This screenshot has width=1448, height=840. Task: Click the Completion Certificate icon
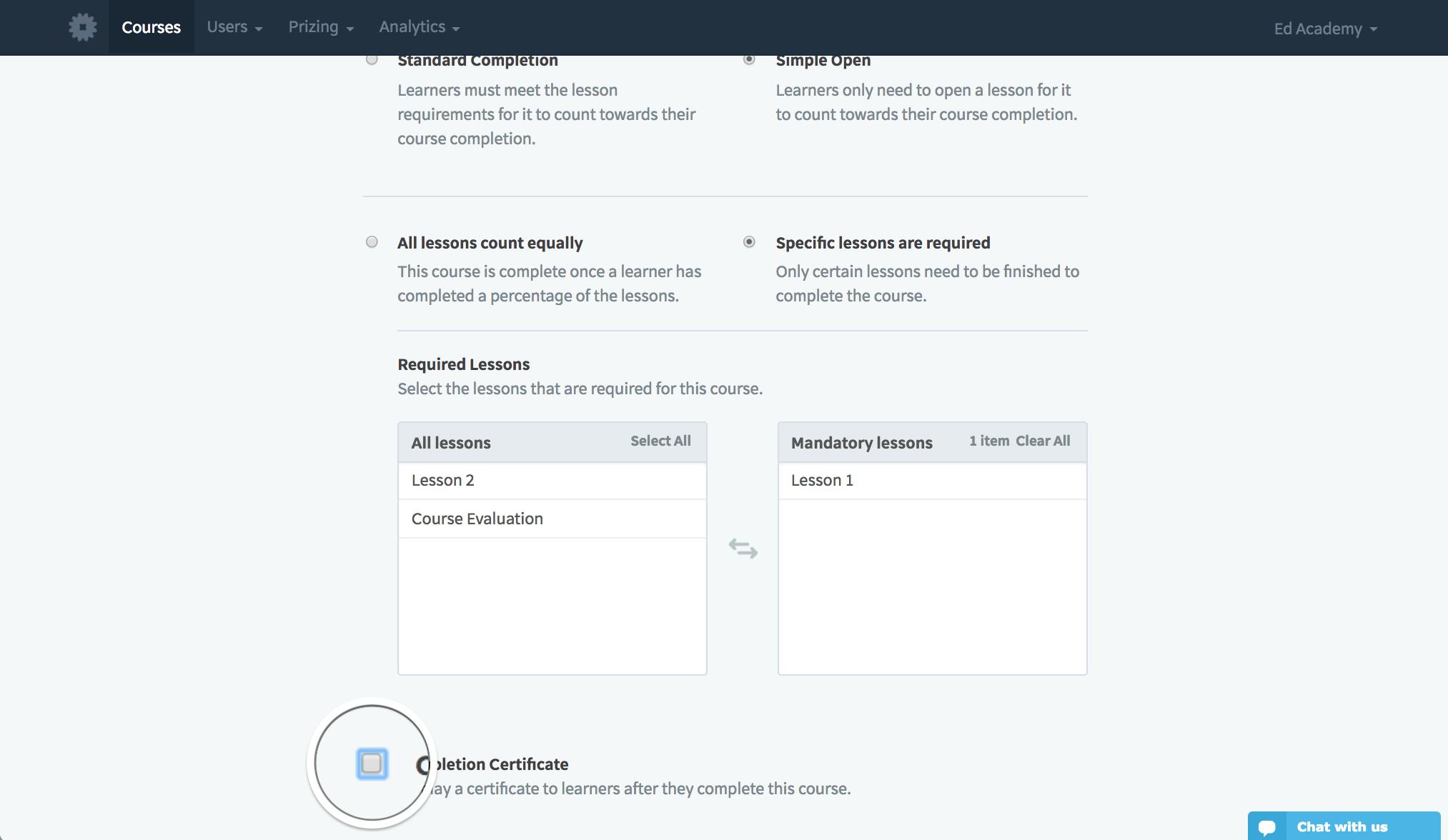[x=371, y=762]
